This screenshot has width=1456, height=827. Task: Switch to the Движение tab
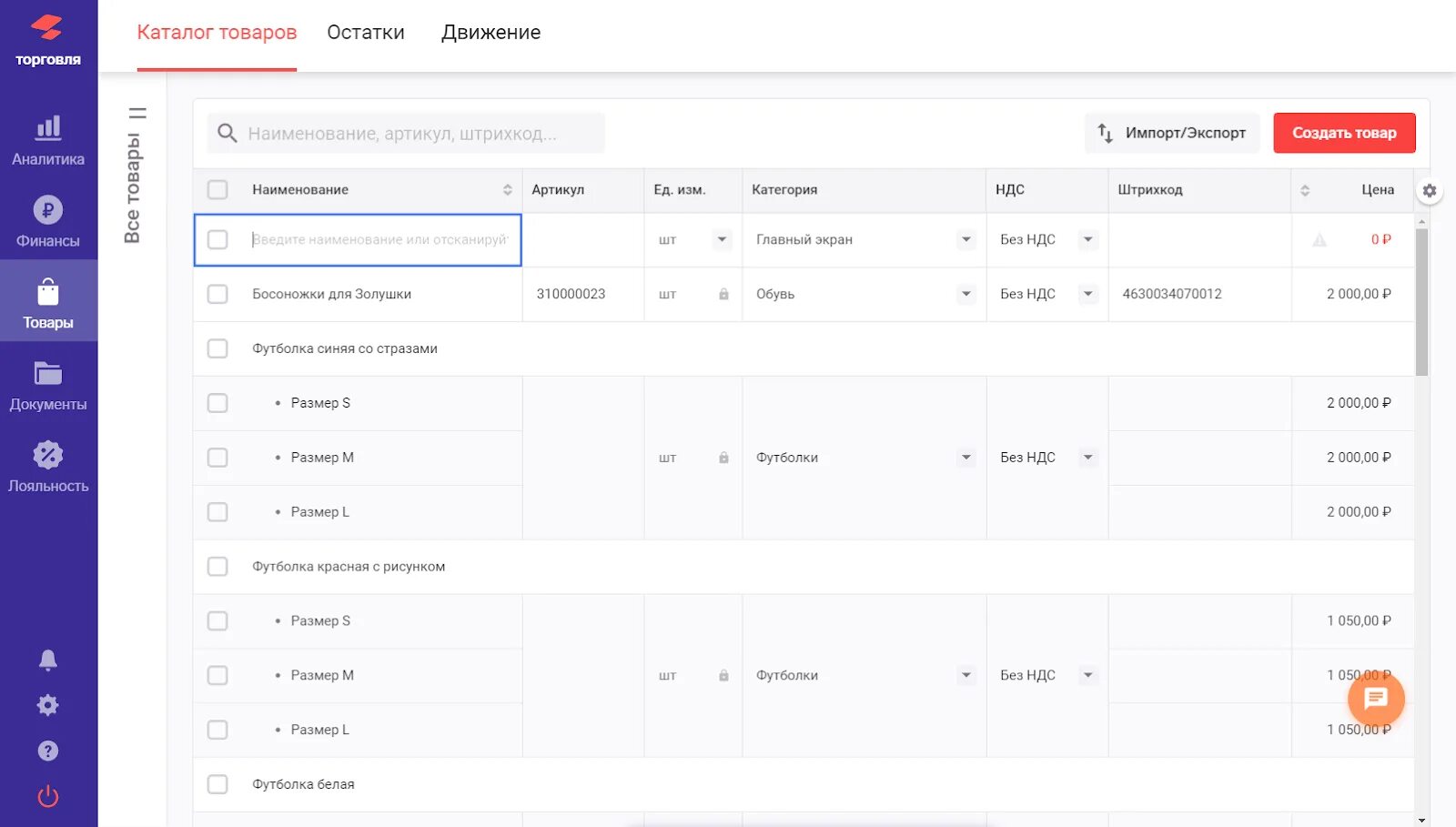(490, 33)
